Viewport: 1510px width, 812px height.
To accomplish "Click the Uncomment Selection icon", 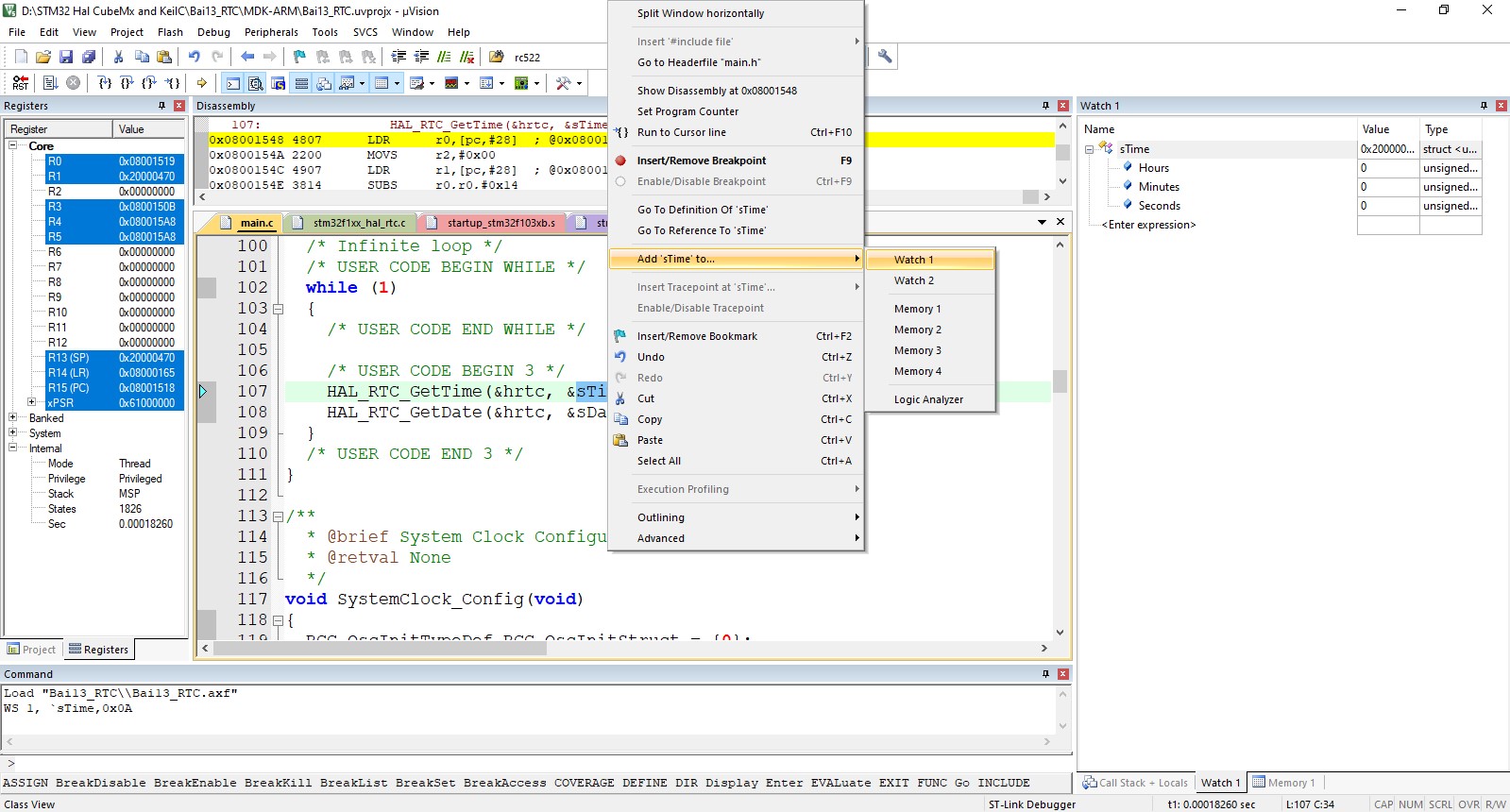I will (x=467, y=57).
